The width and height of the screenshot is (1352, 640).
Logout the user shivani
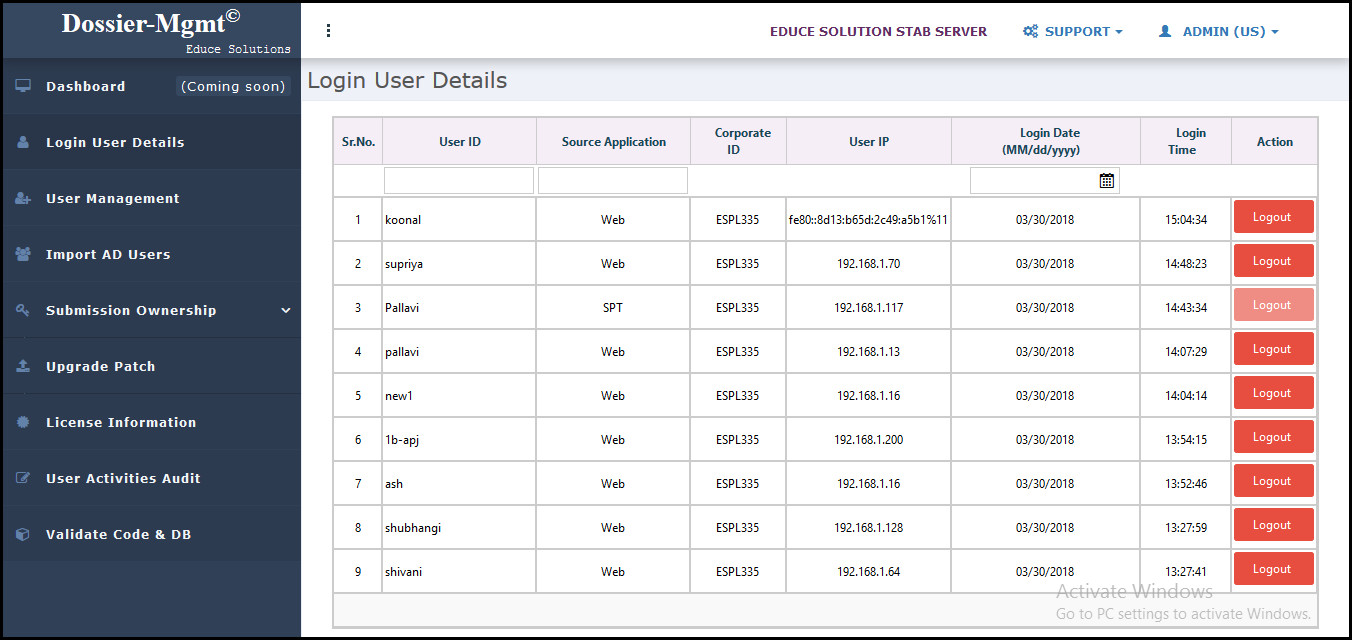1273,569
